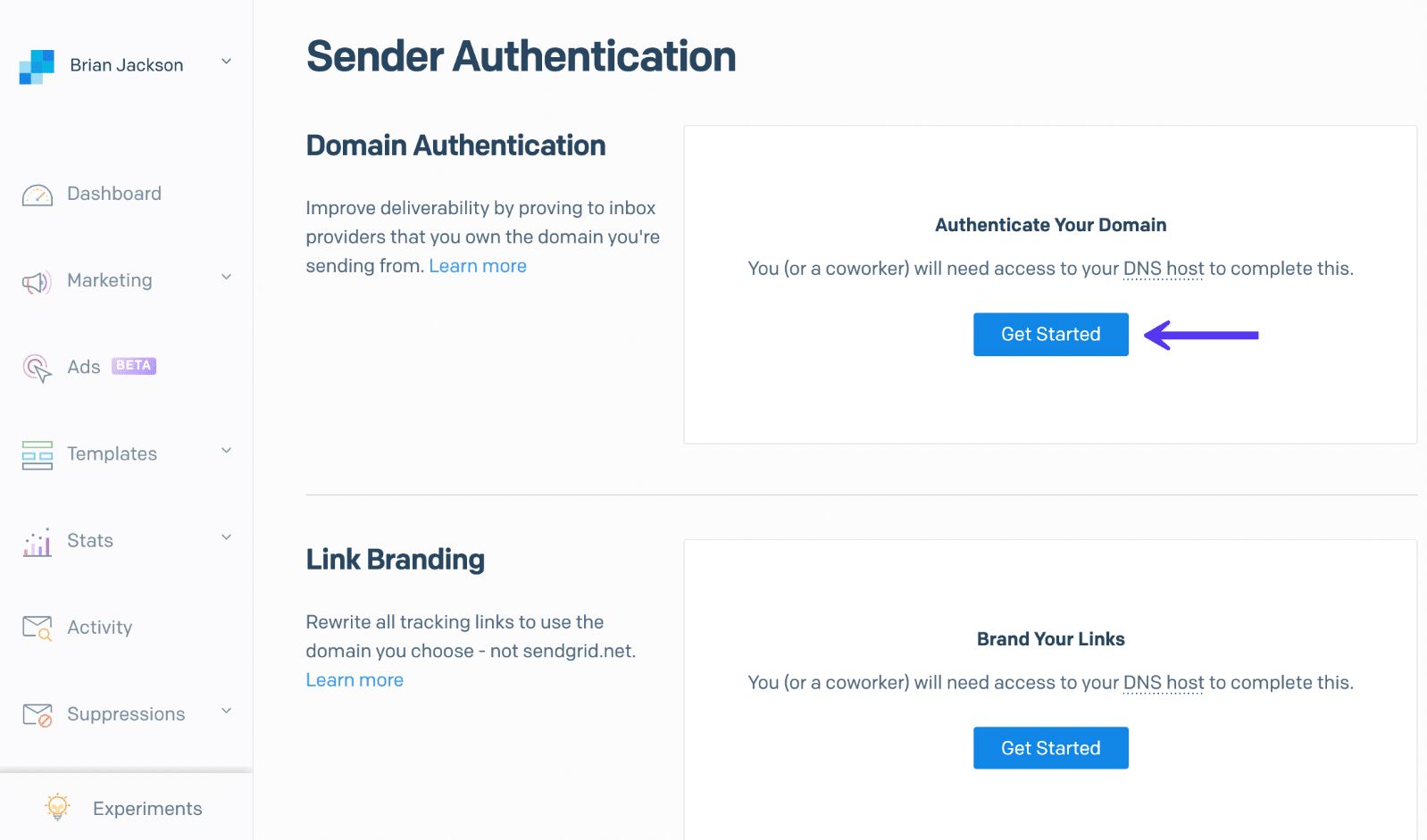Click the DNS host link under Brand Your Links

1163,682
